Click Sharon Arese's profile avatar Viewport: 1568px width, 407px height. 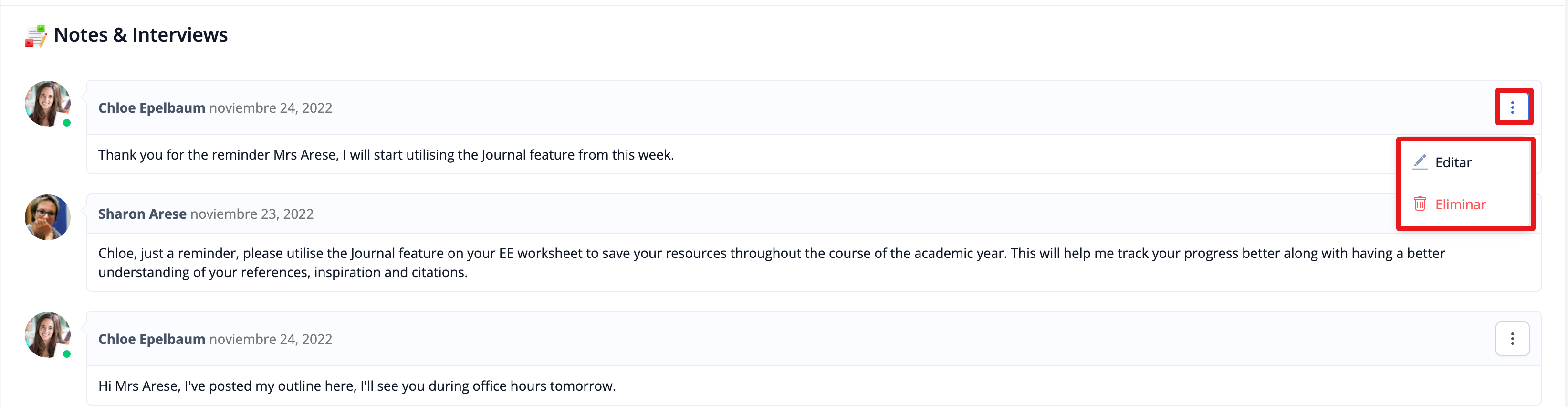(47, 217)
